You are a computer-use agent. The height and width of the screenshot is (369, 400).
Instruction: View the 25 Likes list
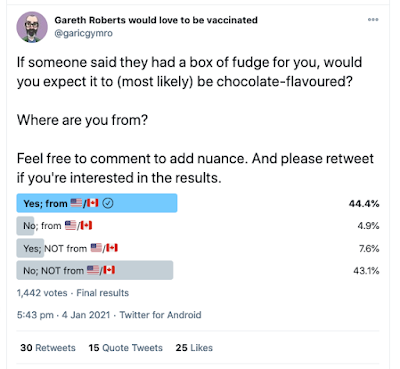[194, 348]
